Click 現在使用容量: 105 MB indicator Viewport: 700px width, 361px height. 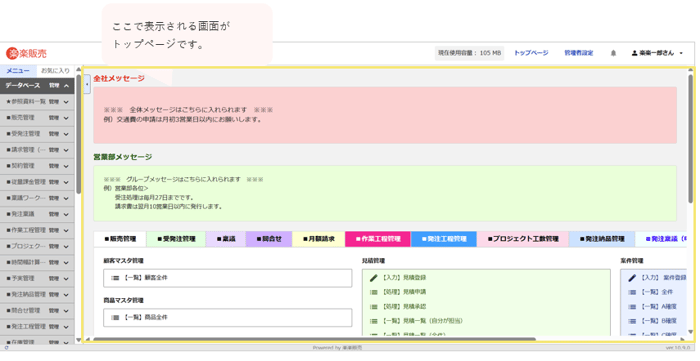point(469,53)
